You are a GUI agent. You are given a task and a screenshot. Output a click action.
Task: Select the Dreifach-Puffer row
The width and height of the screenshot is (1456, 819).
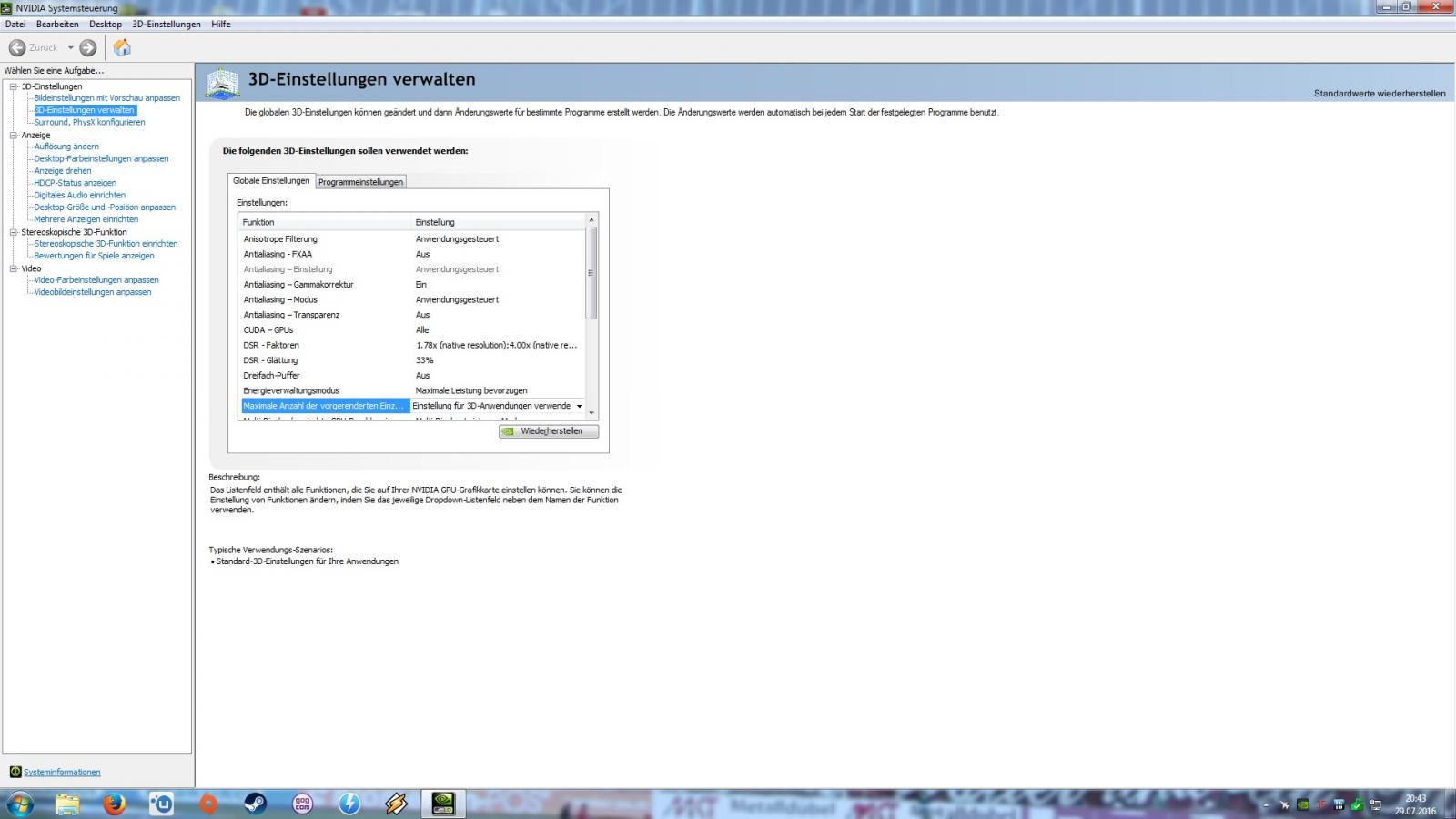point(412,376)
